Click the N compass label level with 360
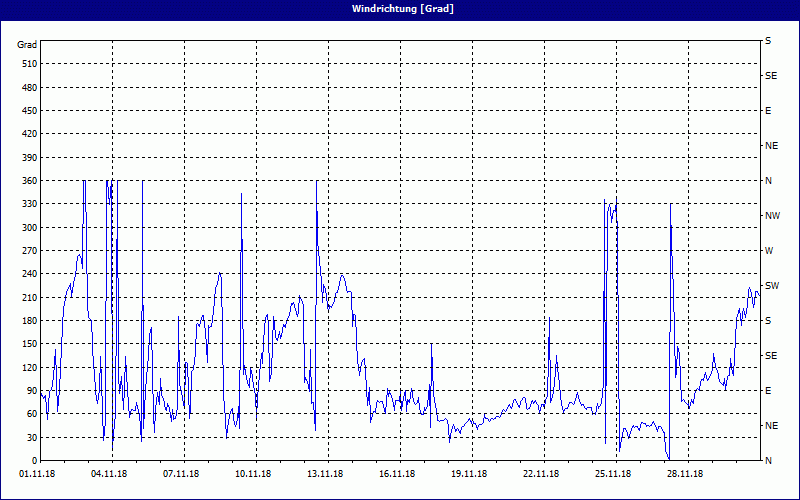This screenshot has width=800, height=500. point(768,181)
